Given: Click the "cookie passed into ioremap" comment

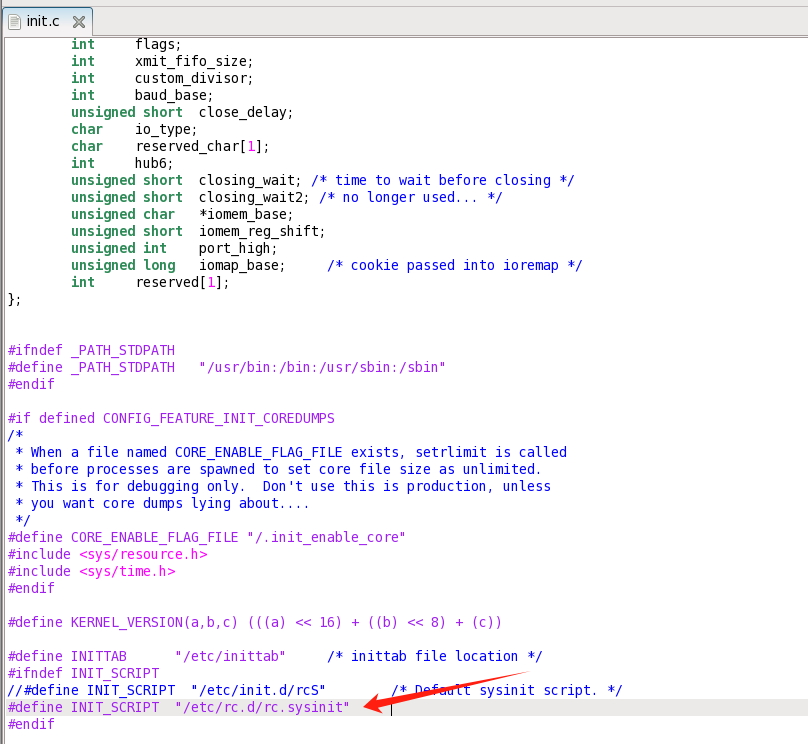Looking at the screenshot, I should 454,265.
